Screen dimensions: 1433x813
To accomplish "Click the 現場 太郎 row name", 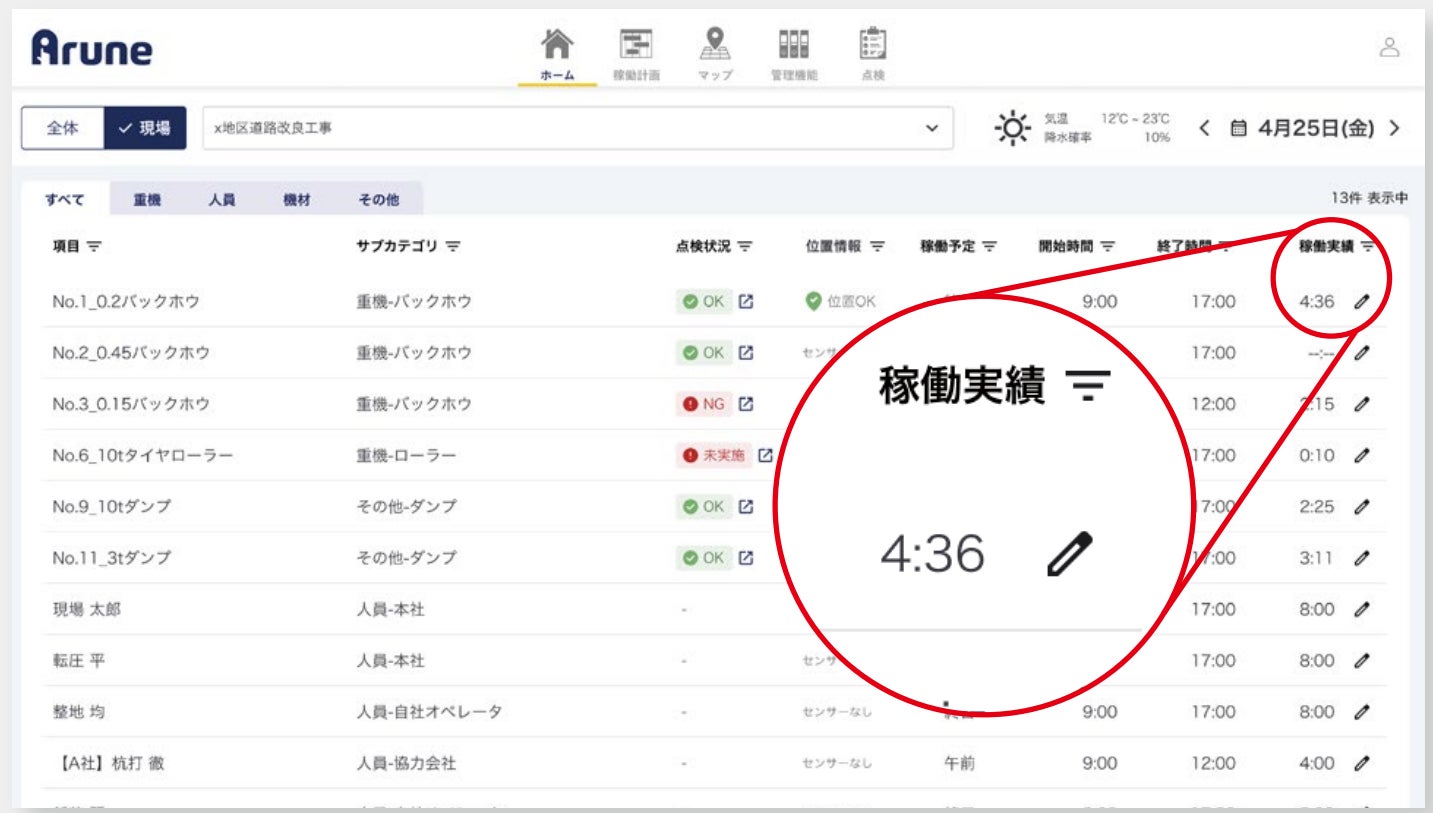I will [x=86, y=609].
